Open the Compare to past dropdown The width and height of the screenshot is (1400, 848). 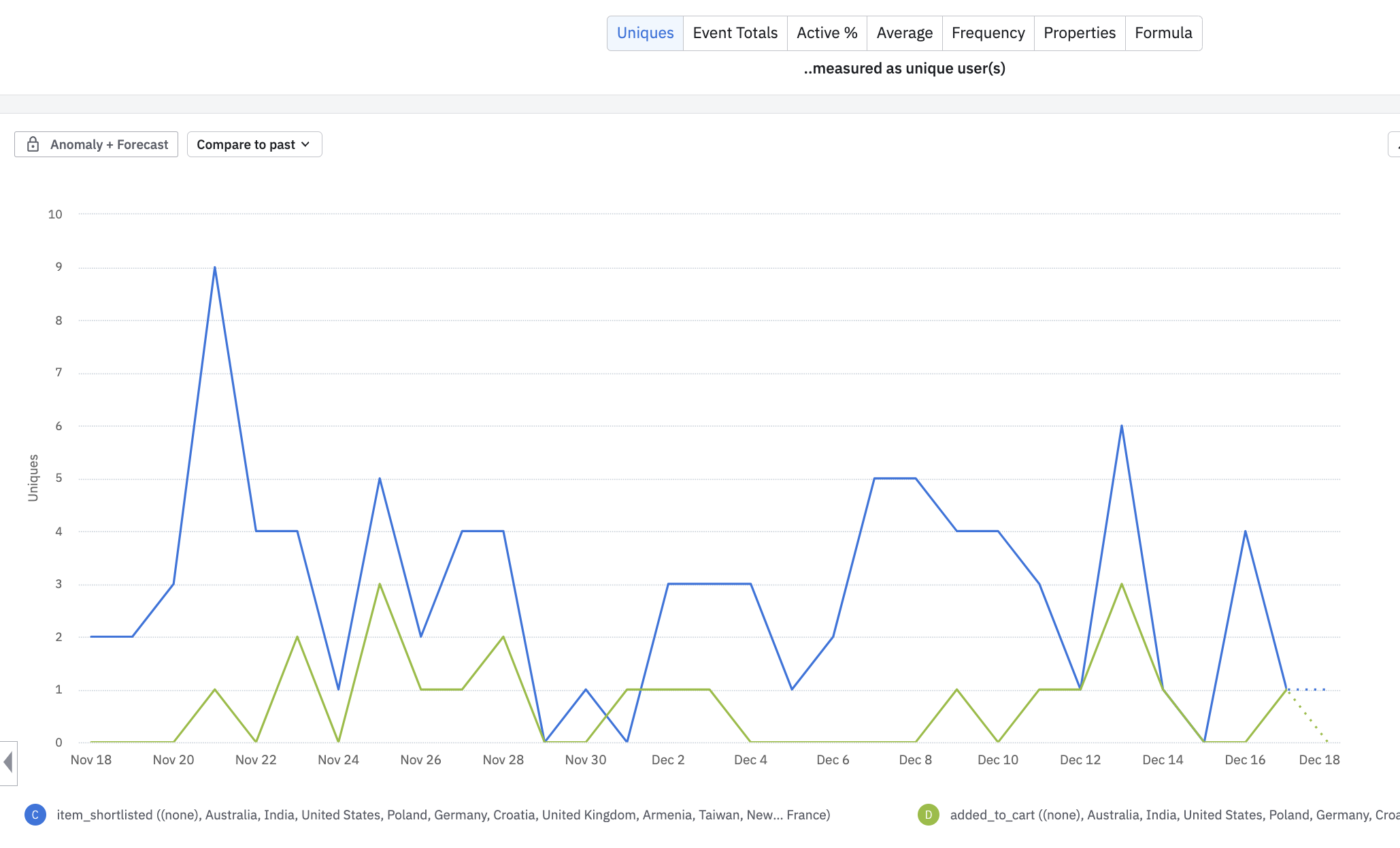[254, 144]
